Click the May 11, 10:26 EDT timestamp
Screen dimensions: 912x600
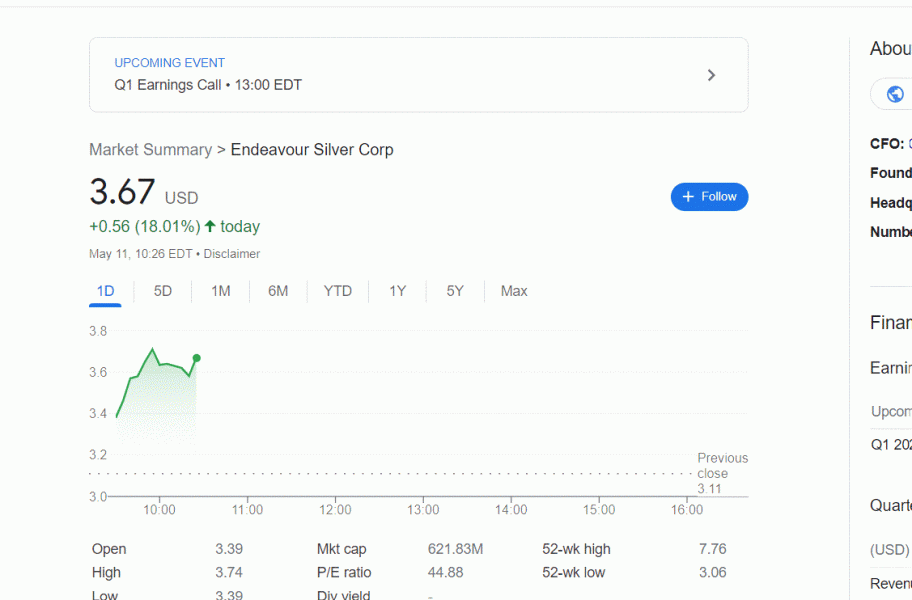(141, 253)
